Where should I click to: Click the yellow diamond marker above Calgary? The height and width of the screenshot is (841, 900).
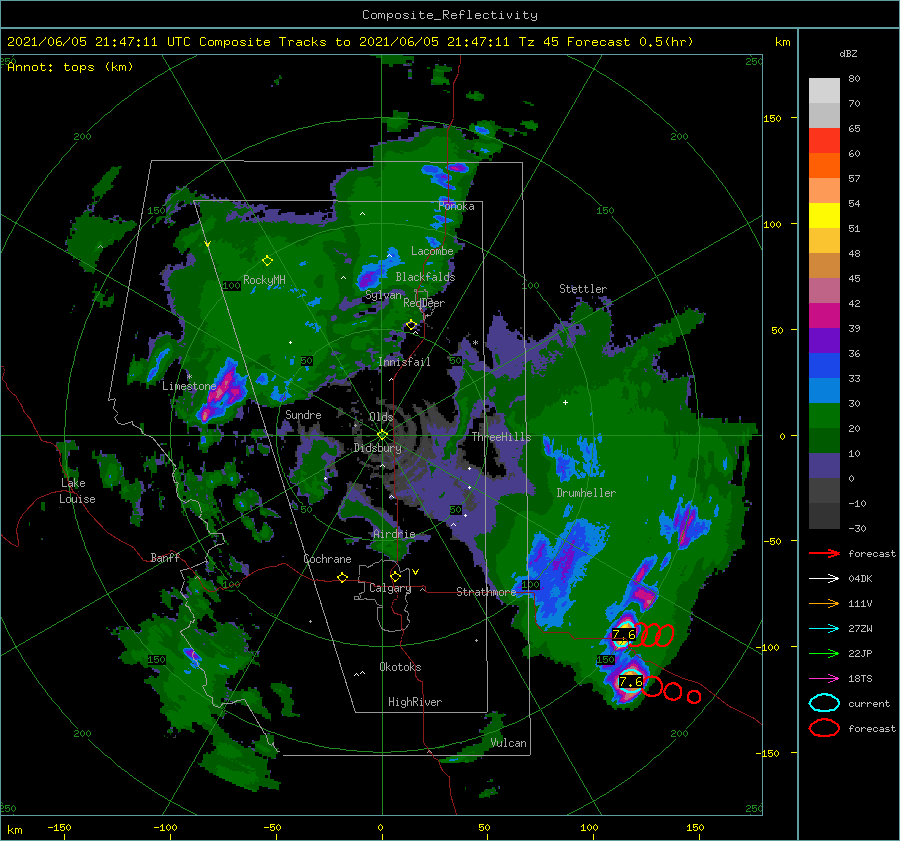click(x=395, y=576)
